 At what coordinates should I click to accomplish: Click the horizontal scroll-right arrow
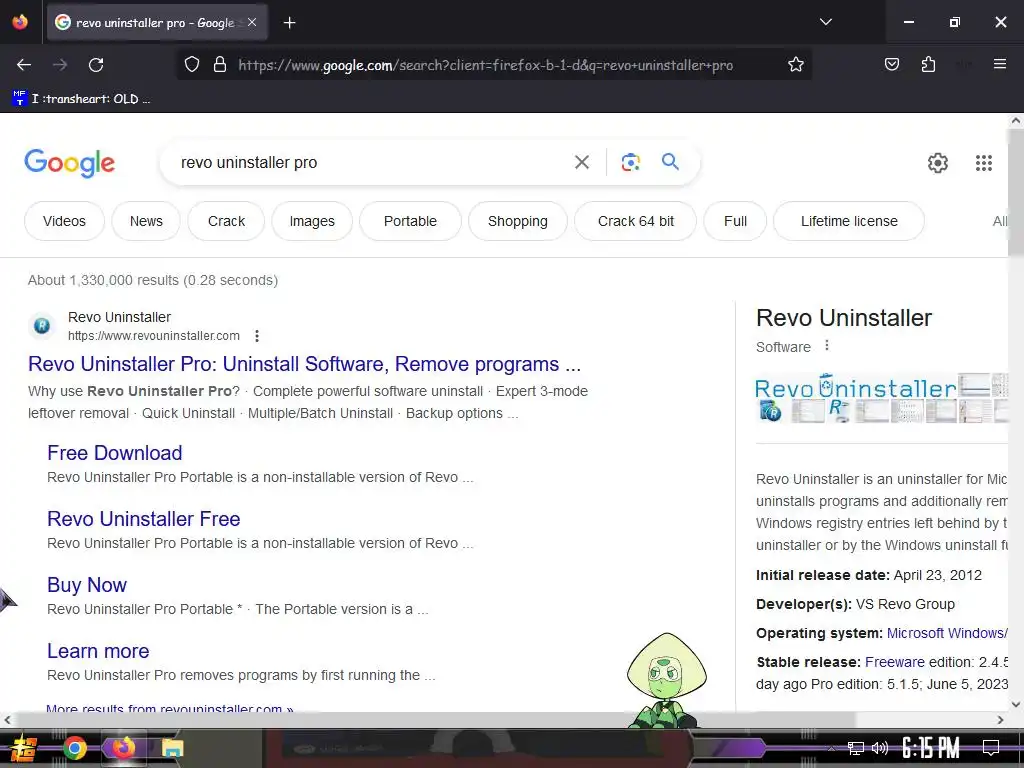coord(1000,720)
